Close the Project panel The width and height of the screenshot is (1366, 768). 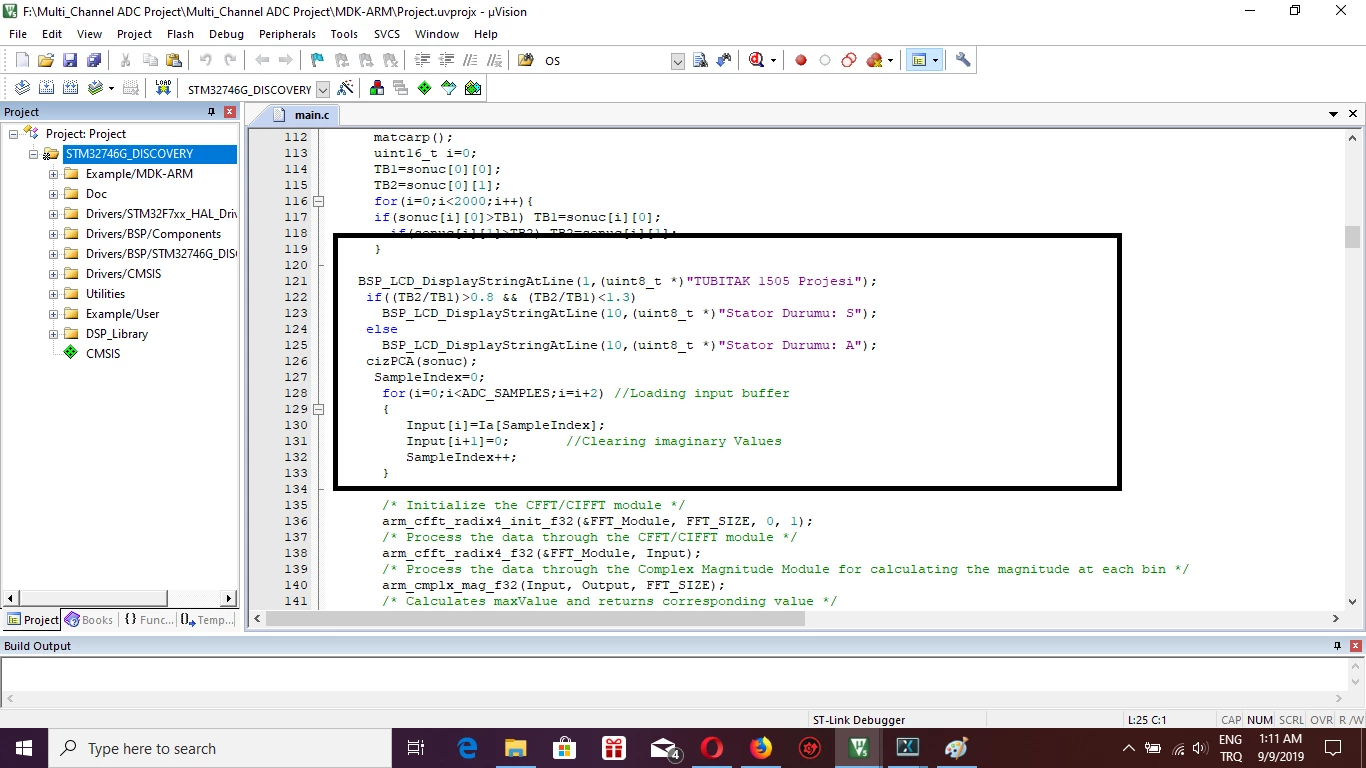(230, 112)
